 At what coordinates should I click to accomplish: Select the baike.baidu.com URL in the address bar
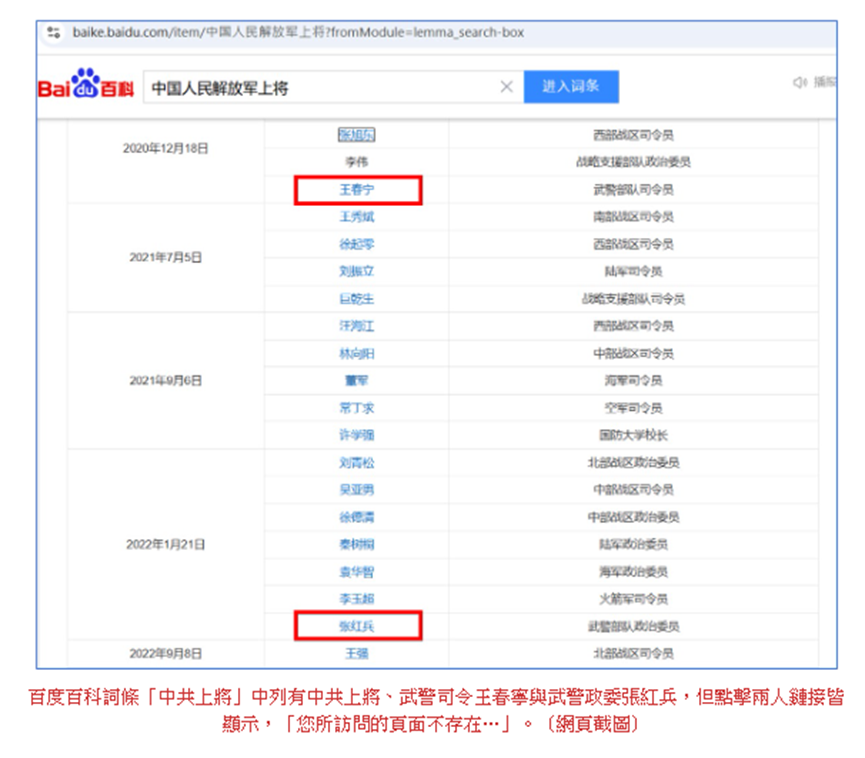(298, 33)
